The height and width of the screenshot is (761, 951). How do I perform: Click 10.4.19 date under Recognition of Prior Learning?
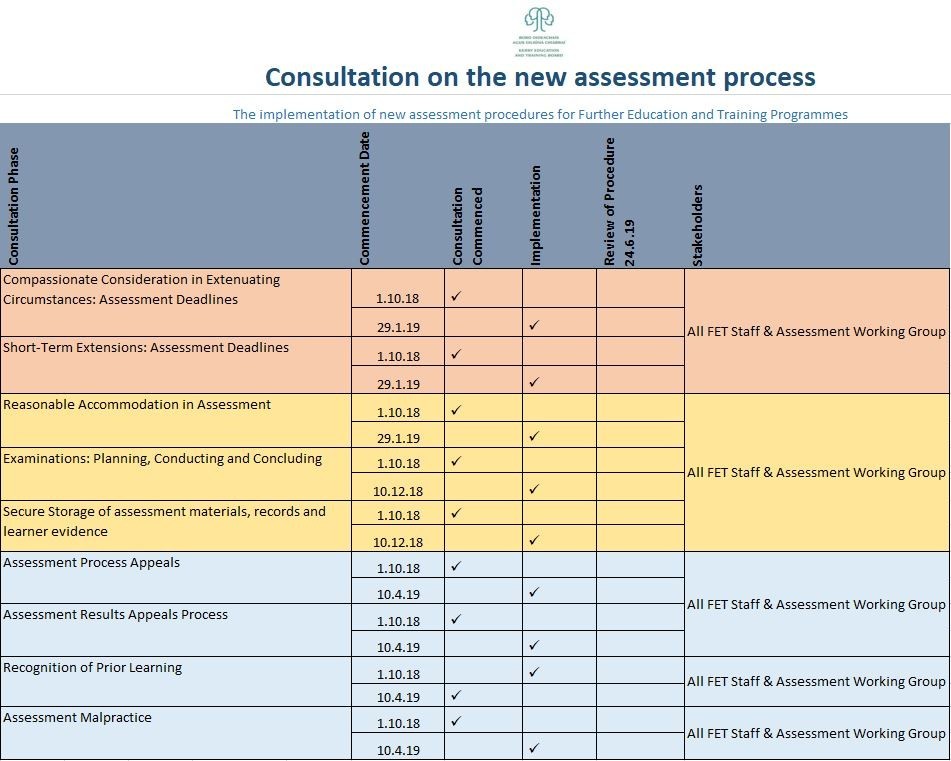[398, 698]
